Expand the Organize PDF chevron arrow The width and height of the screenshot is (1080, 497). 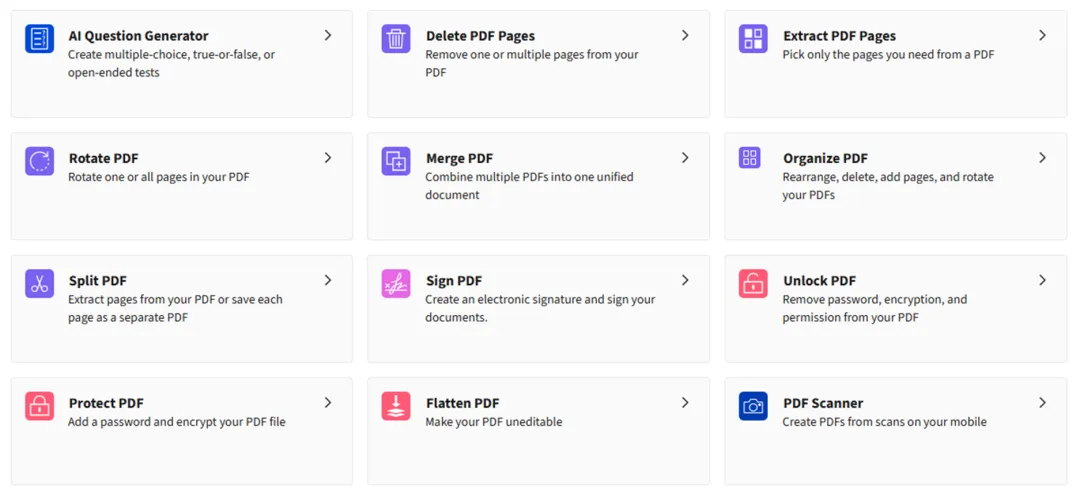pyautogui.click(x=1042, y=158)
